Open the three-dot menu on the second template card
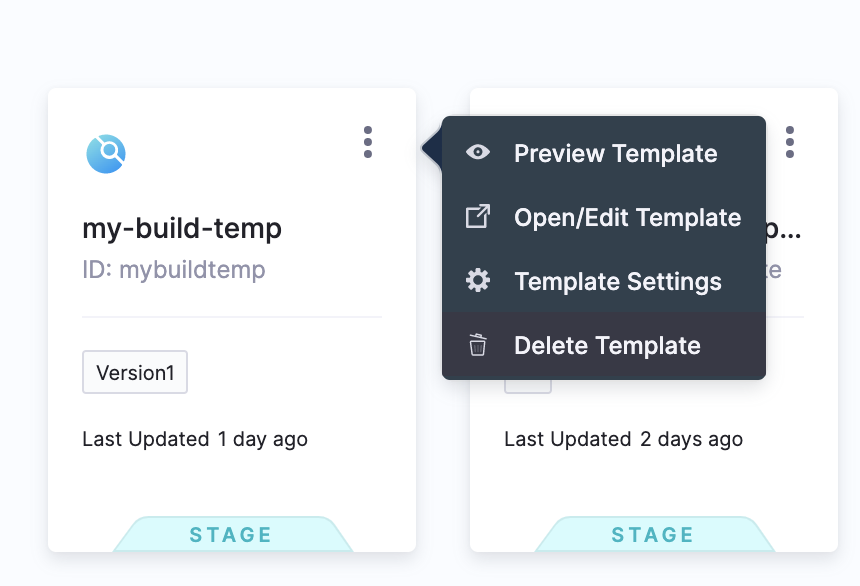The image size is (860, 586). [x=790, y=142]
